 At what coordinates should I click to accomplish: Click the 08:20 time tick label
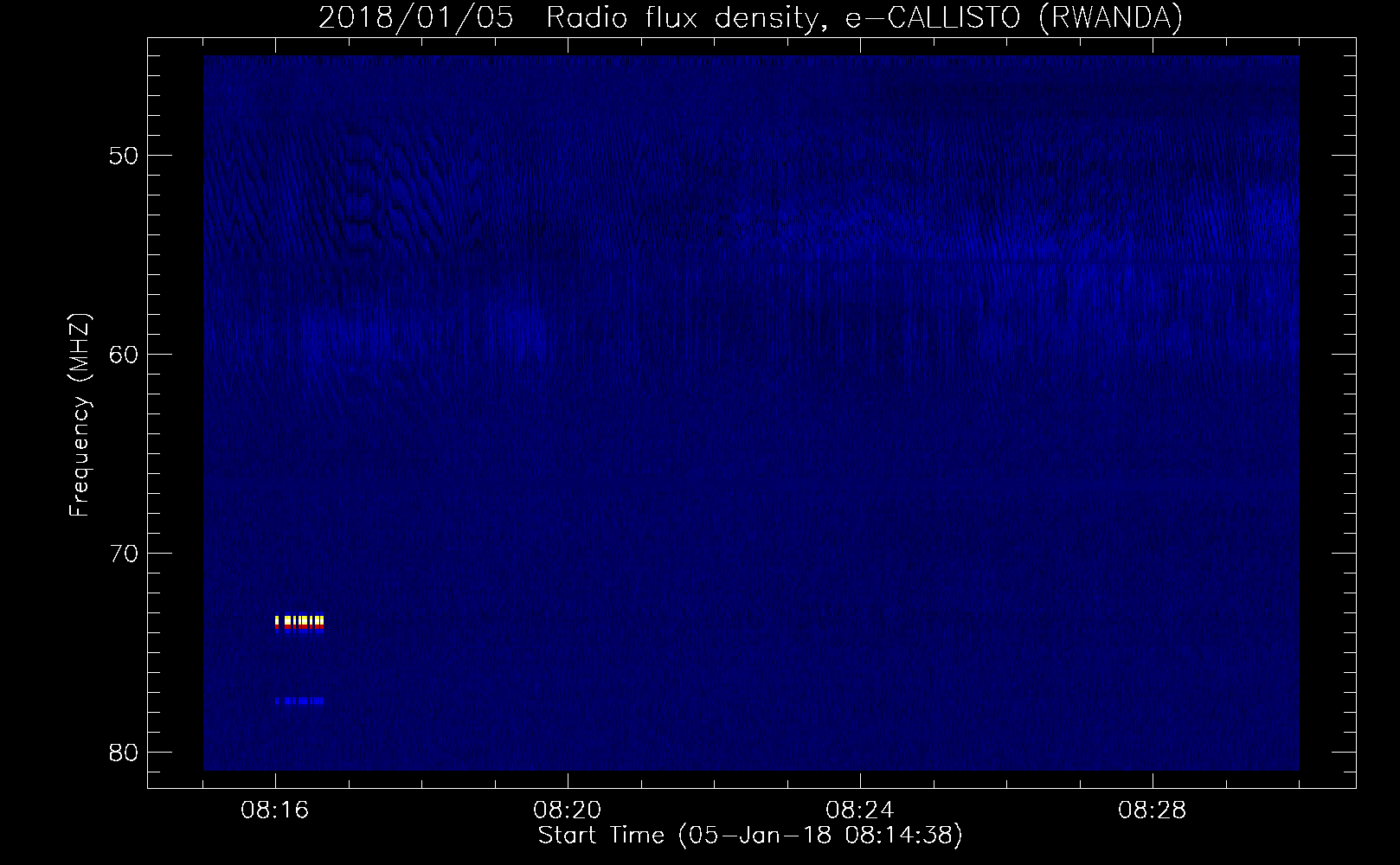tap(567, 811)
